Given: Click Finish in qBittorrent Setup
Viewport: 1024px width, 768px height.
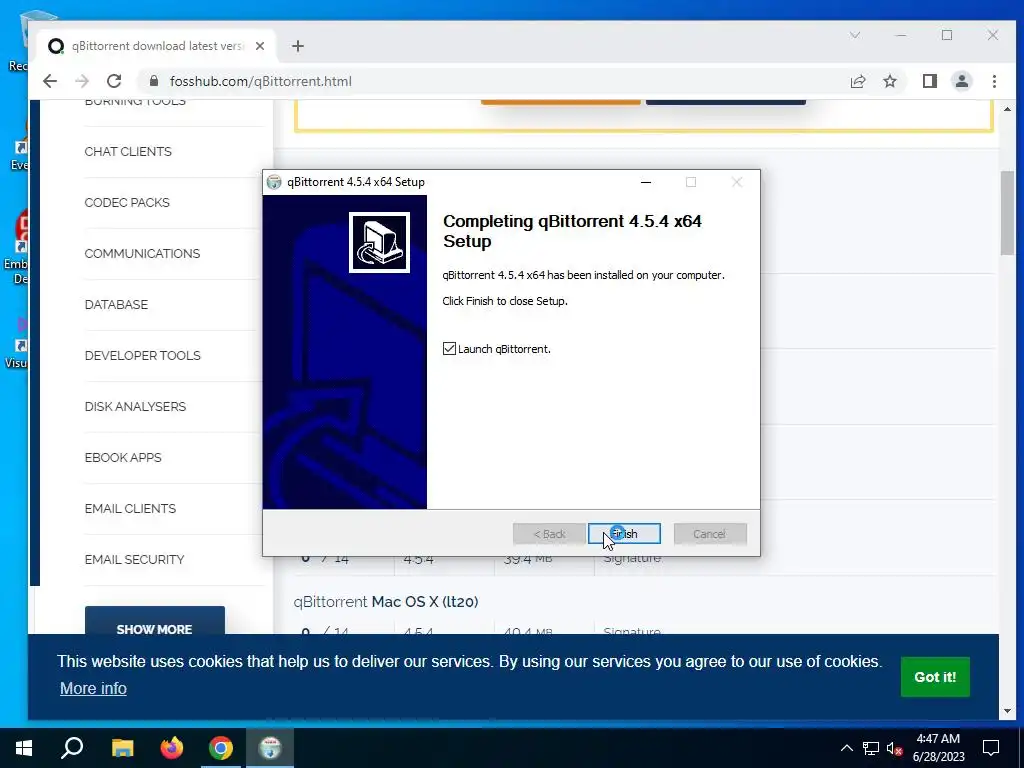Looking at the screenshot, I should click(x=624, y=534).
